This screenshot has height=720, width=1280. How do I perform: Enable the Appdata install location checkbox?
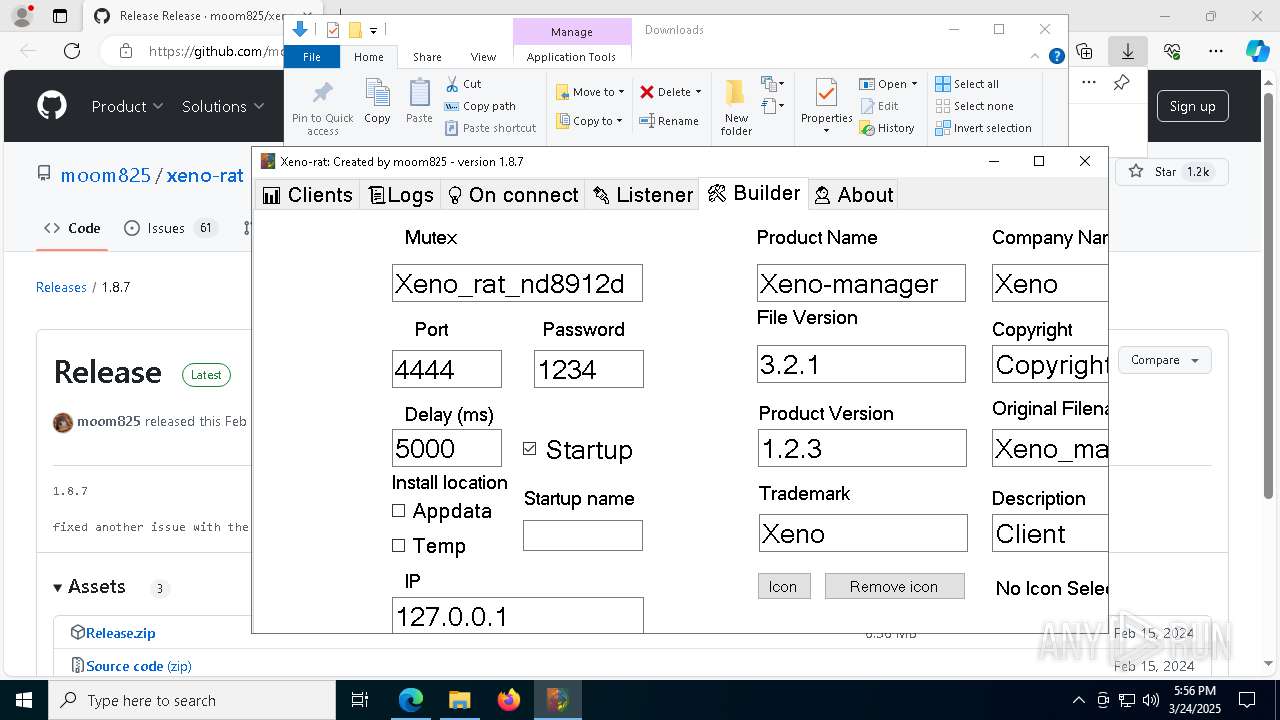(399, 511)
